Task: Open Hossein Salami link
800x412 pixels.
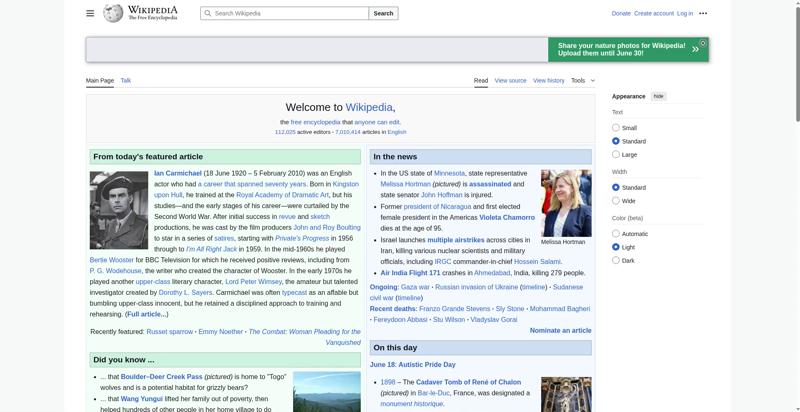Action: coord(537,262)
